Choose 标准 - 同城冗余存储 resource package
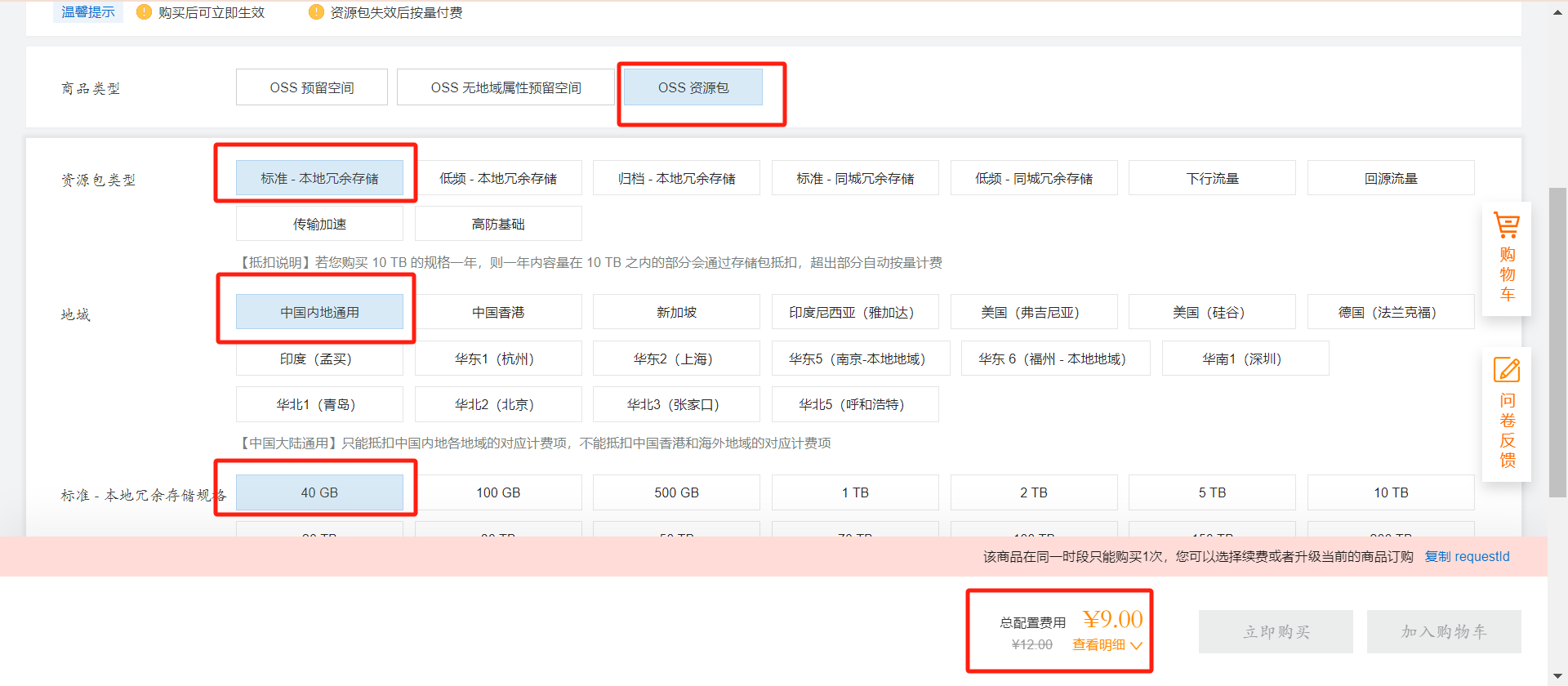 (855, 178)
